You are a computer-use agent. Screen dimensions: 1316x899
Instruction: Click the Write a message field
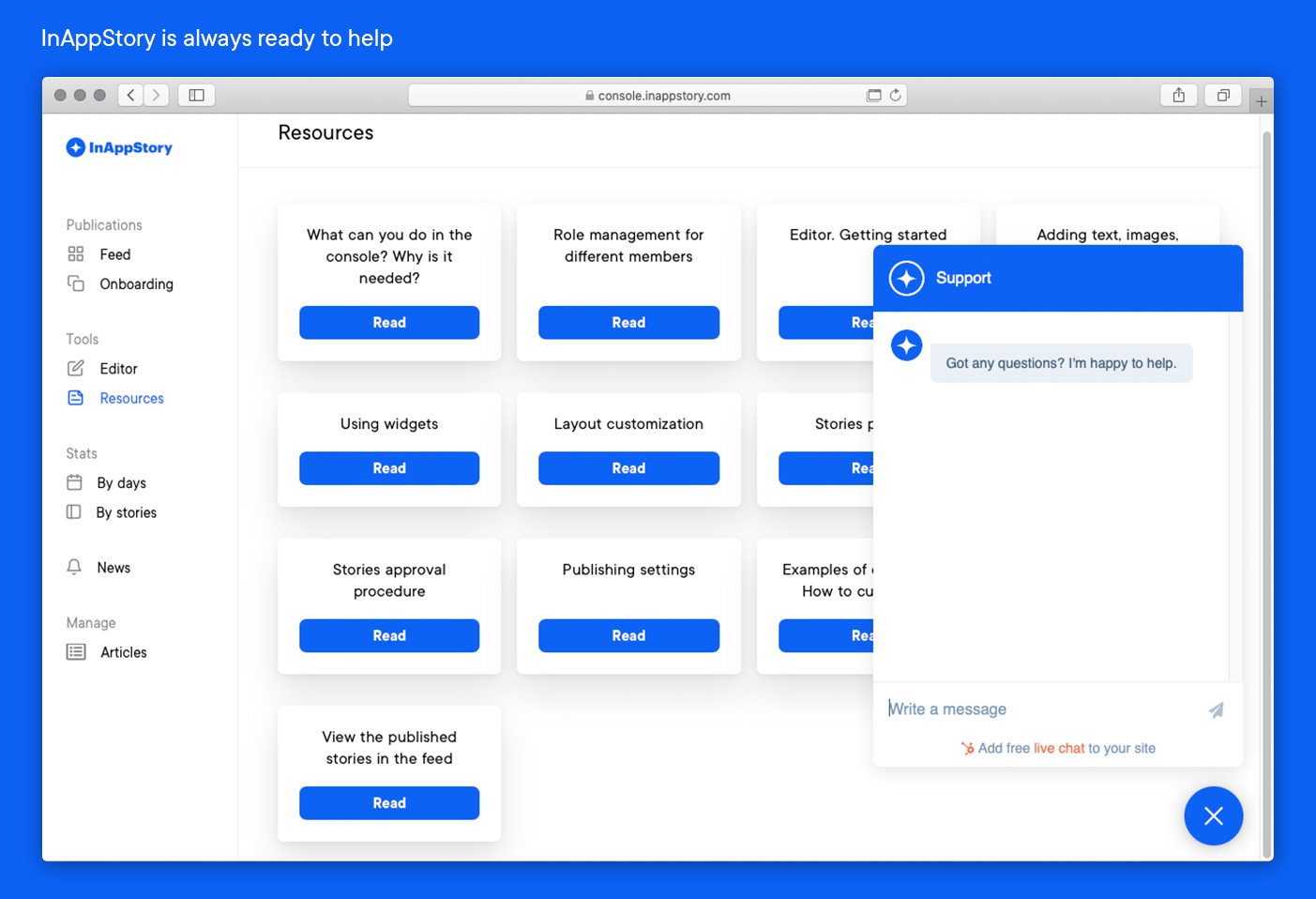1041,709
